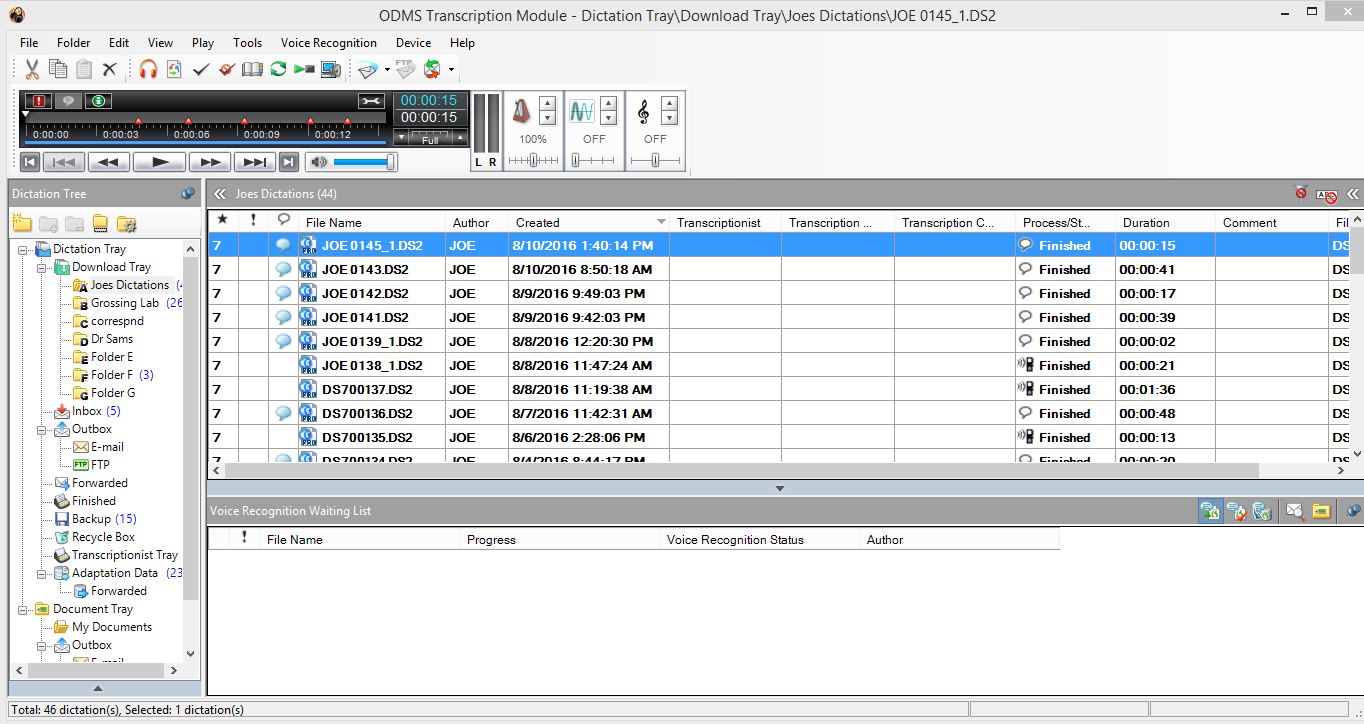
Task: Open the Tools menu
Action: tap(247, 43)
